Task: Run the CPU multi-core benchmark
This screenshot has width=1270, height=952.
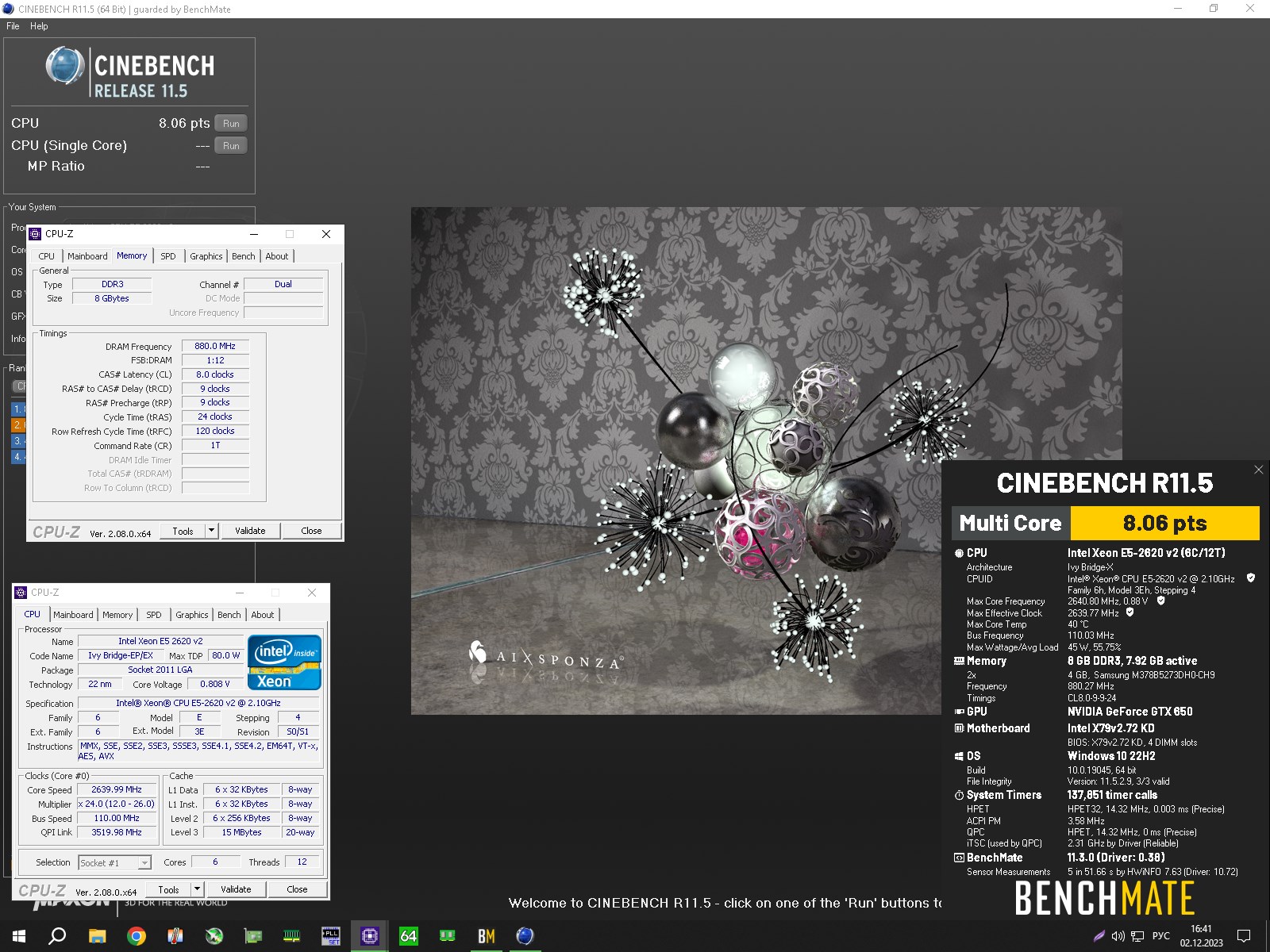Action: (x=231, y=123)
